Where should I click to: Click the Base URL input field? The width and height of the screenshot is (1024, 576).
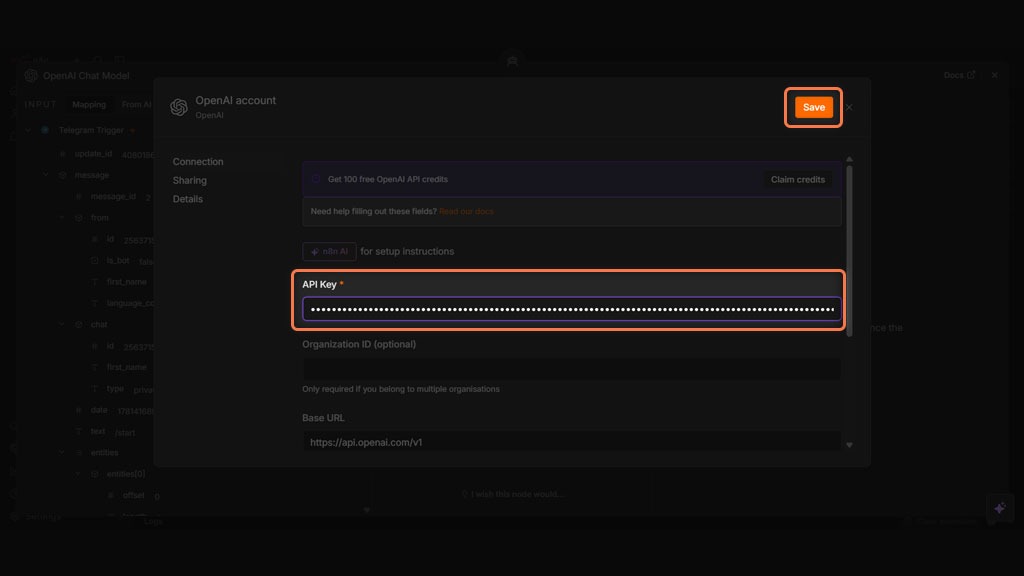coord(571,442)
